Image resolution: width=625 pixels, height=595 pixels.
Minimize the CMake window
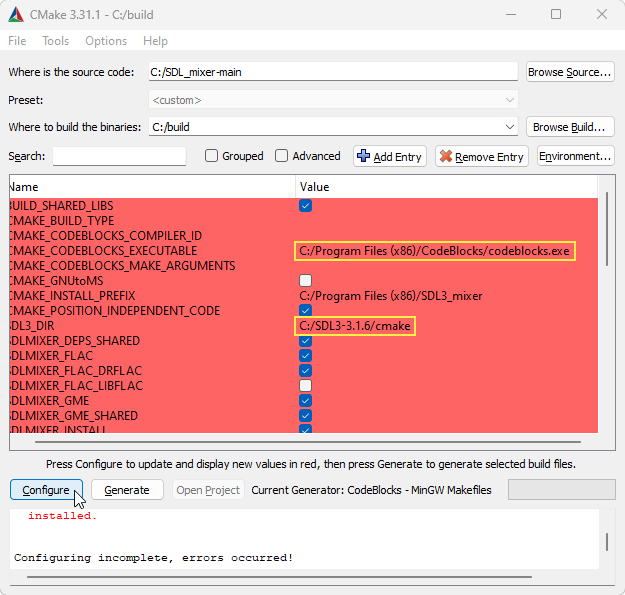click(x=511, y=15)
